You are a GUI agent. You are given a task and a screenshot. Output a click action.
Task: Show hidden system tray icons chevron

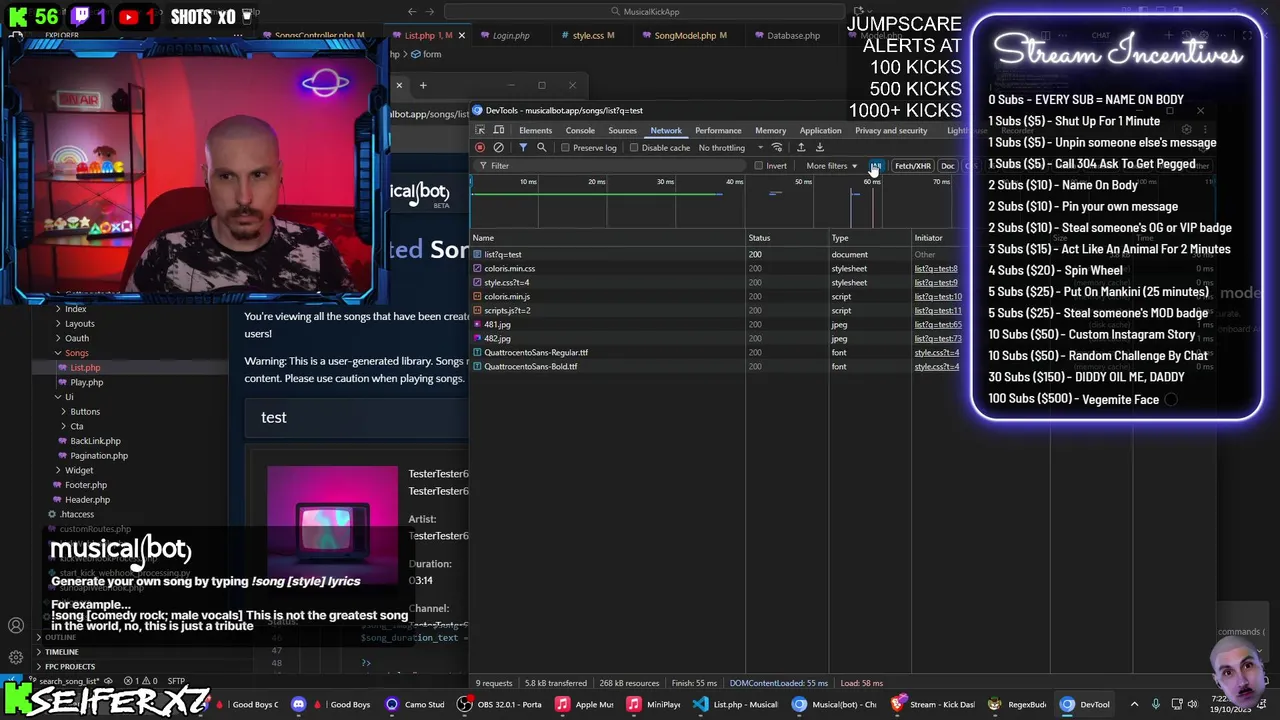click(1134, 704)
